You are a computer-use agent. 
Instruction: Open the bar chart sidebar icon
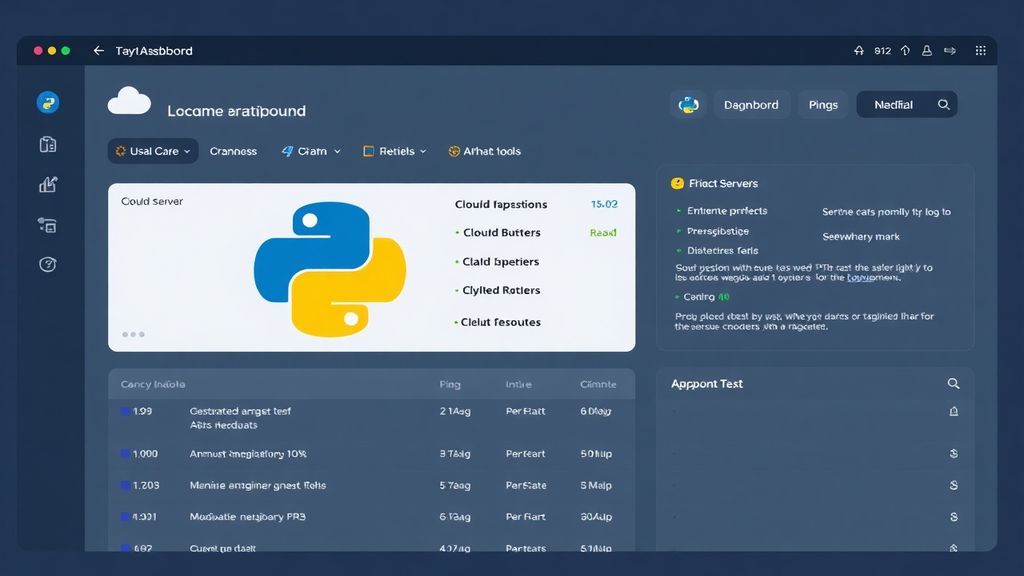48,185
